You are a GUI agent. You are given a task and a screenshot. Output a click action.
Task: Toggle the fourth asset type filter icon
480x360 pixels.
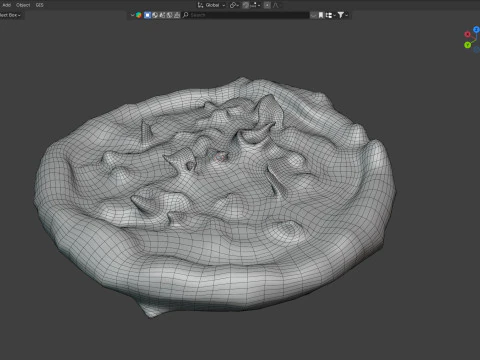pyautogui.click(x=169, y=15)
